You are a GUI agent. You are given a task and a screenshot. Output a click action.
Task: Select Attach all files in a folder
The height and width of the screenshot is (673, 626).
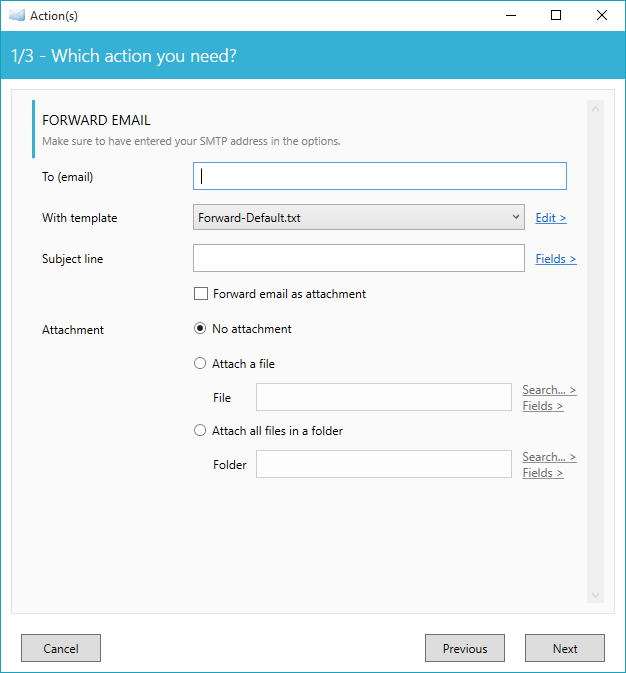click(200, 430)
